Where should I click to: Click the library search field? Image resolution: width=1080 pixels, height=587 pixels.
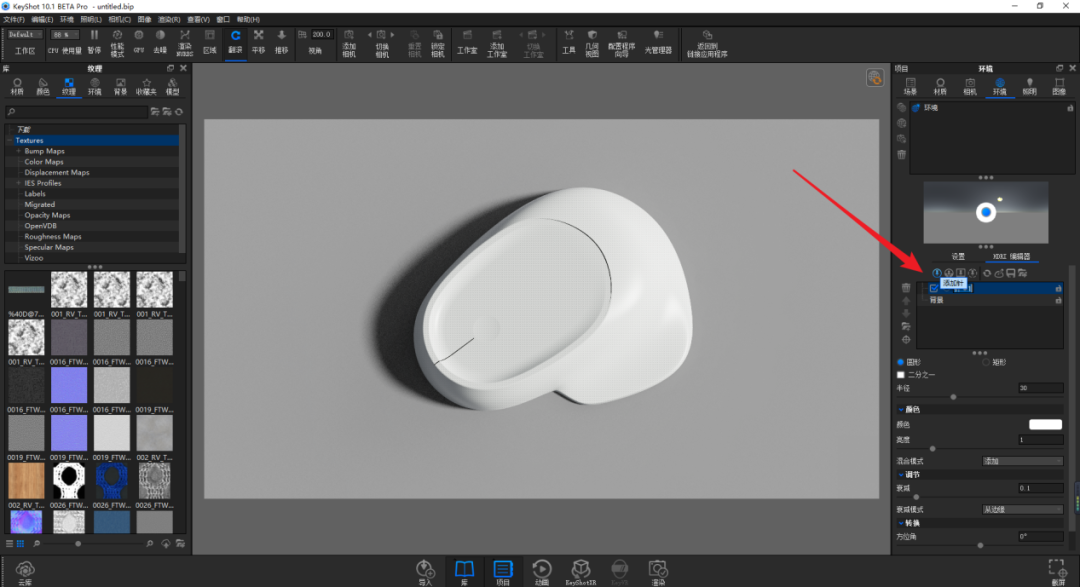76,112
